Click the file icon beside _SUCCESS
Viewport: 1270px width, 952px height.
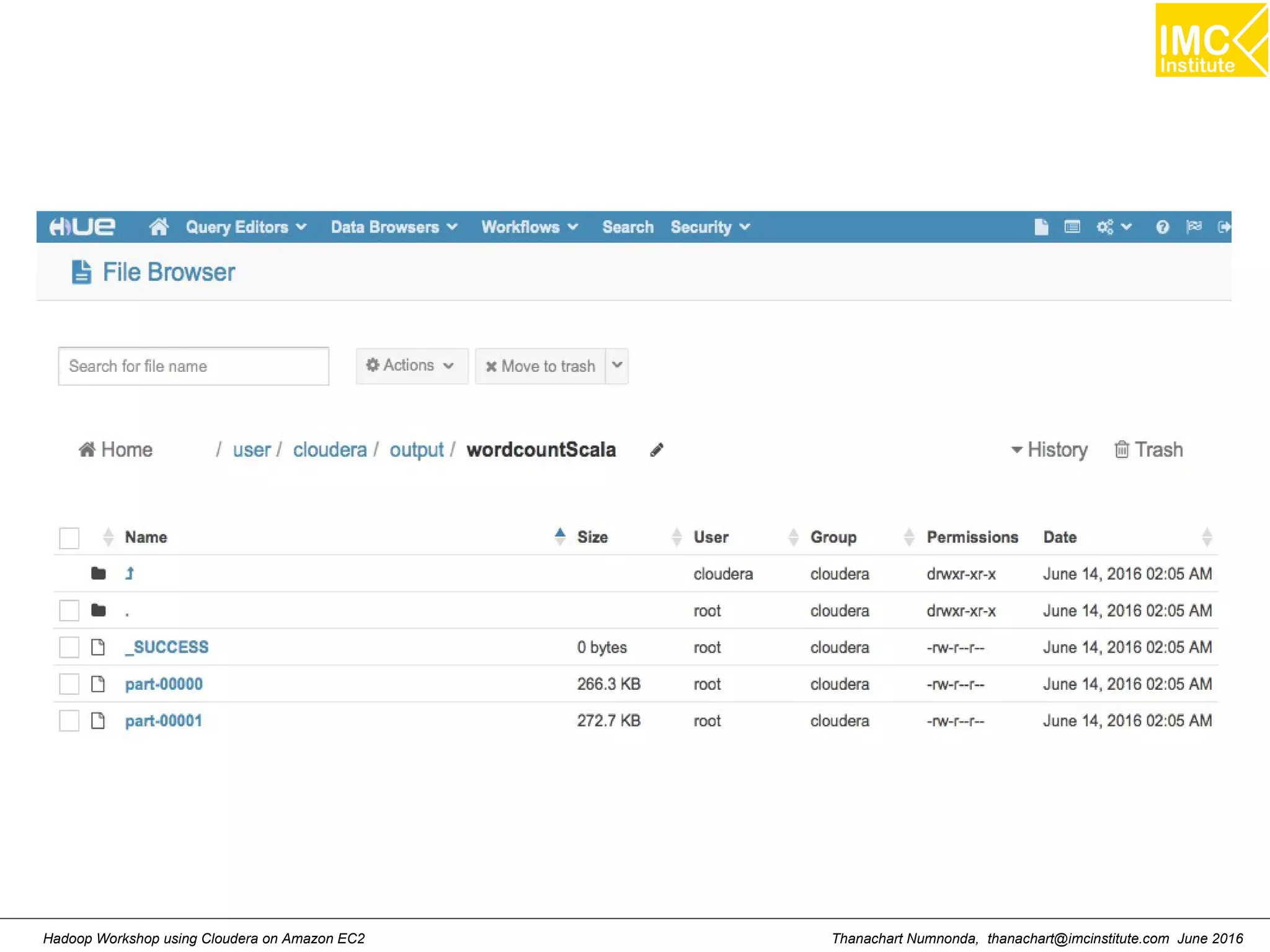pyautogui.click(x=98, y=647)
